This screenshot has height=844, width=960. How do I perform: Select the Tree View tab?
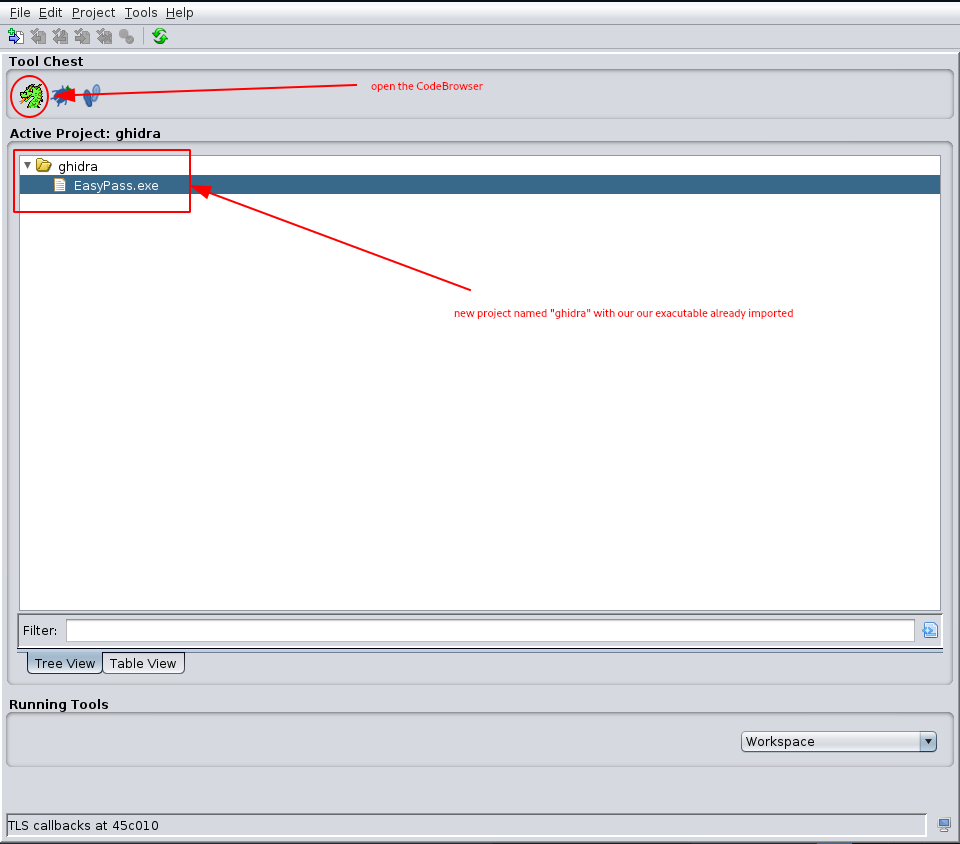coord(65,664)
